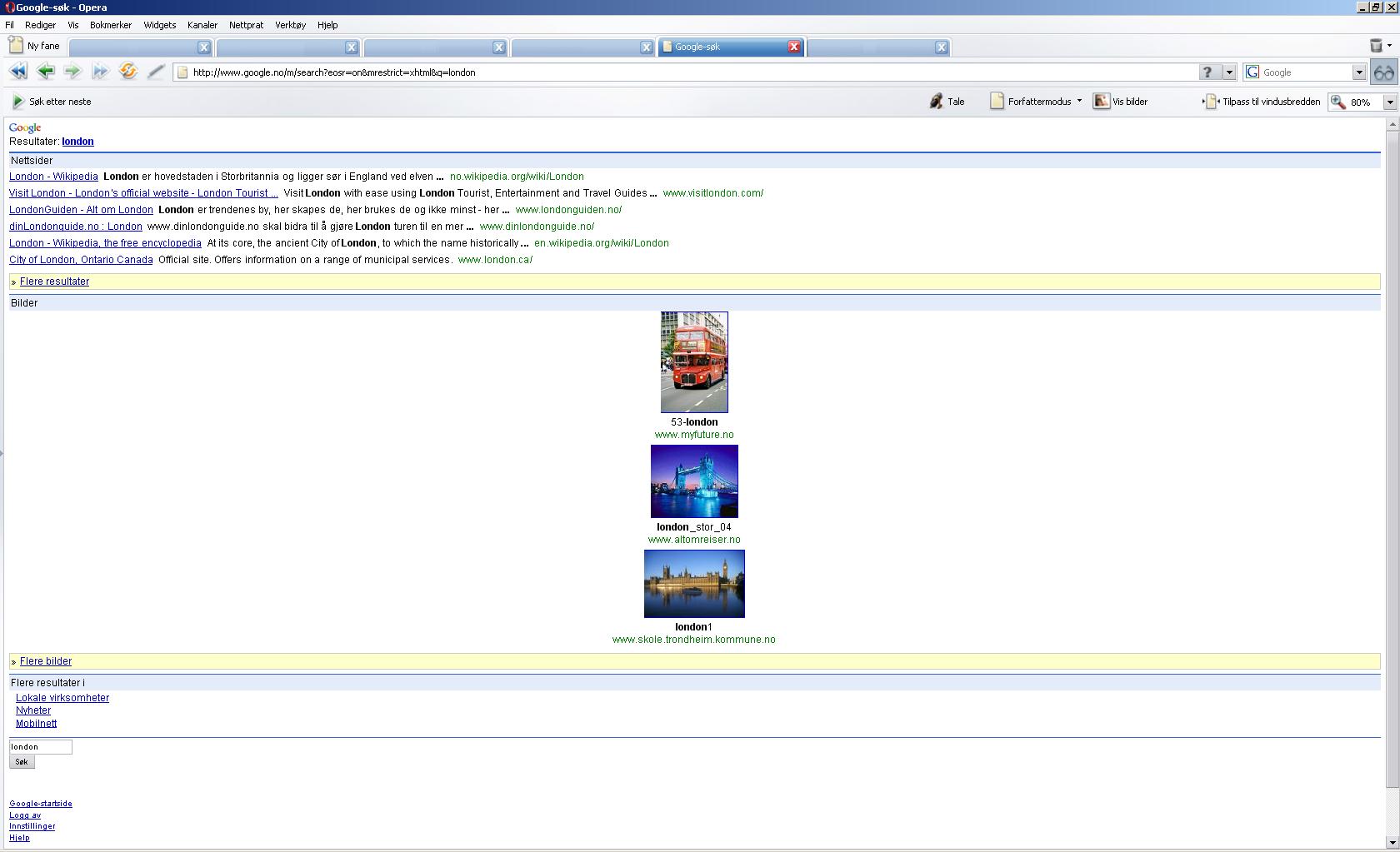Click the Søk etter neste play icon
This screenshot has width=1400, height=852.
point(17,102)
